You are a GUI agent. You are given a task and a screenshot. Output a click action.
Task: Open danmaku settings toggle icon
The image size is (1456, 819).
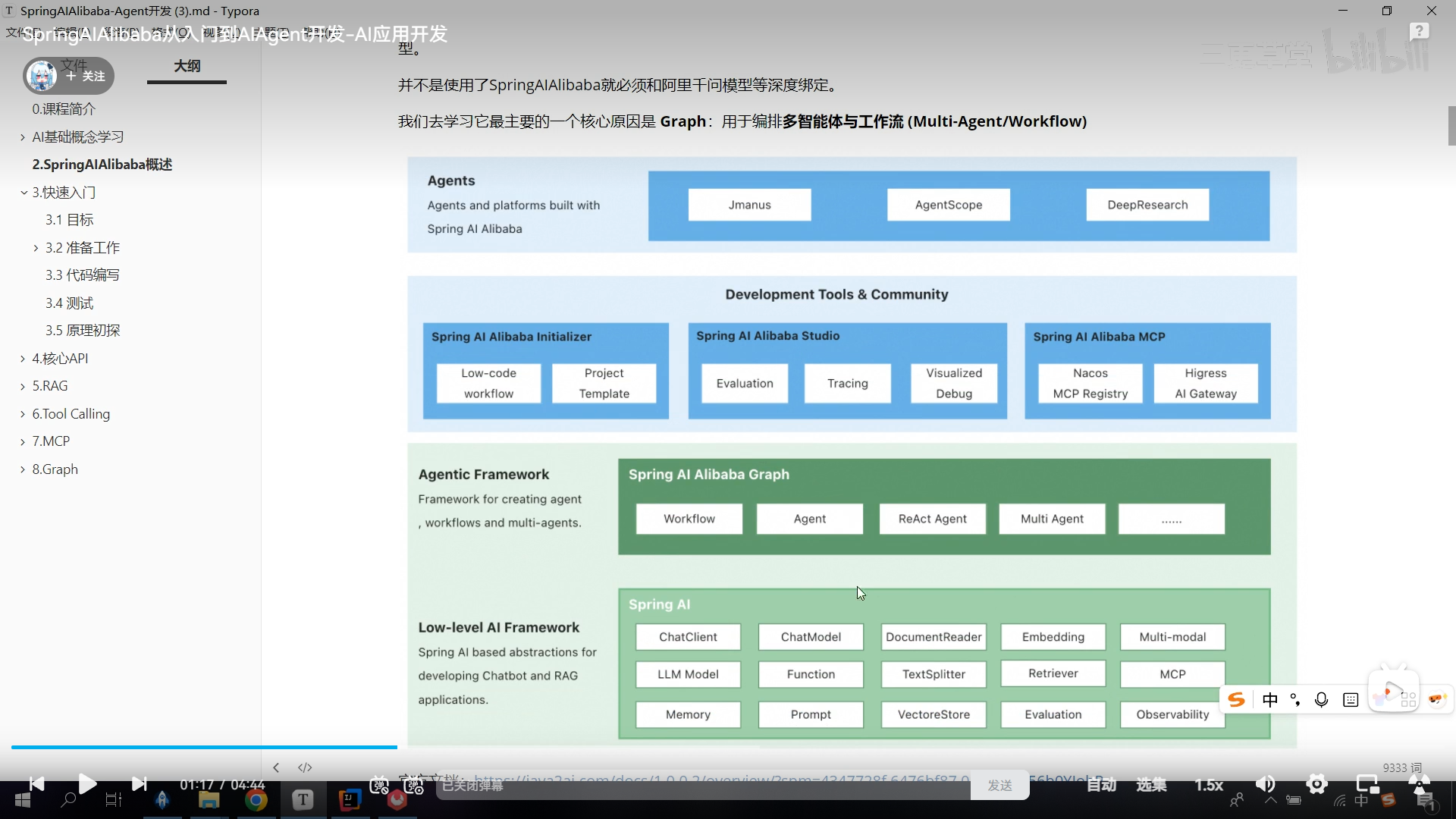414,786
